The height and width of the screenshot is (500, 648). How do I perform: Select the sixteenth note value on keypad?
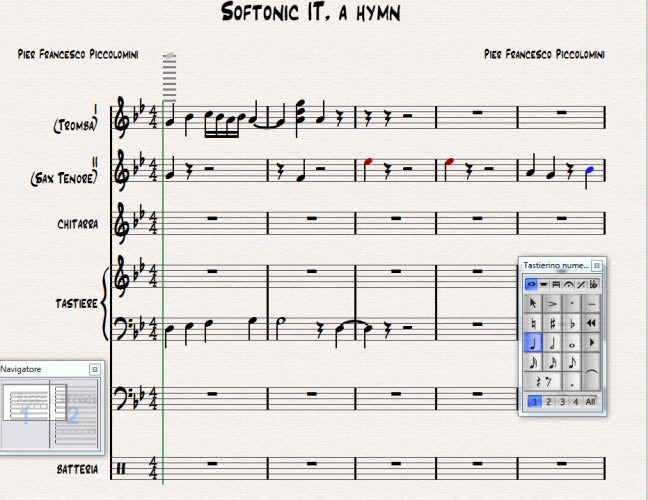click(552, 362)
